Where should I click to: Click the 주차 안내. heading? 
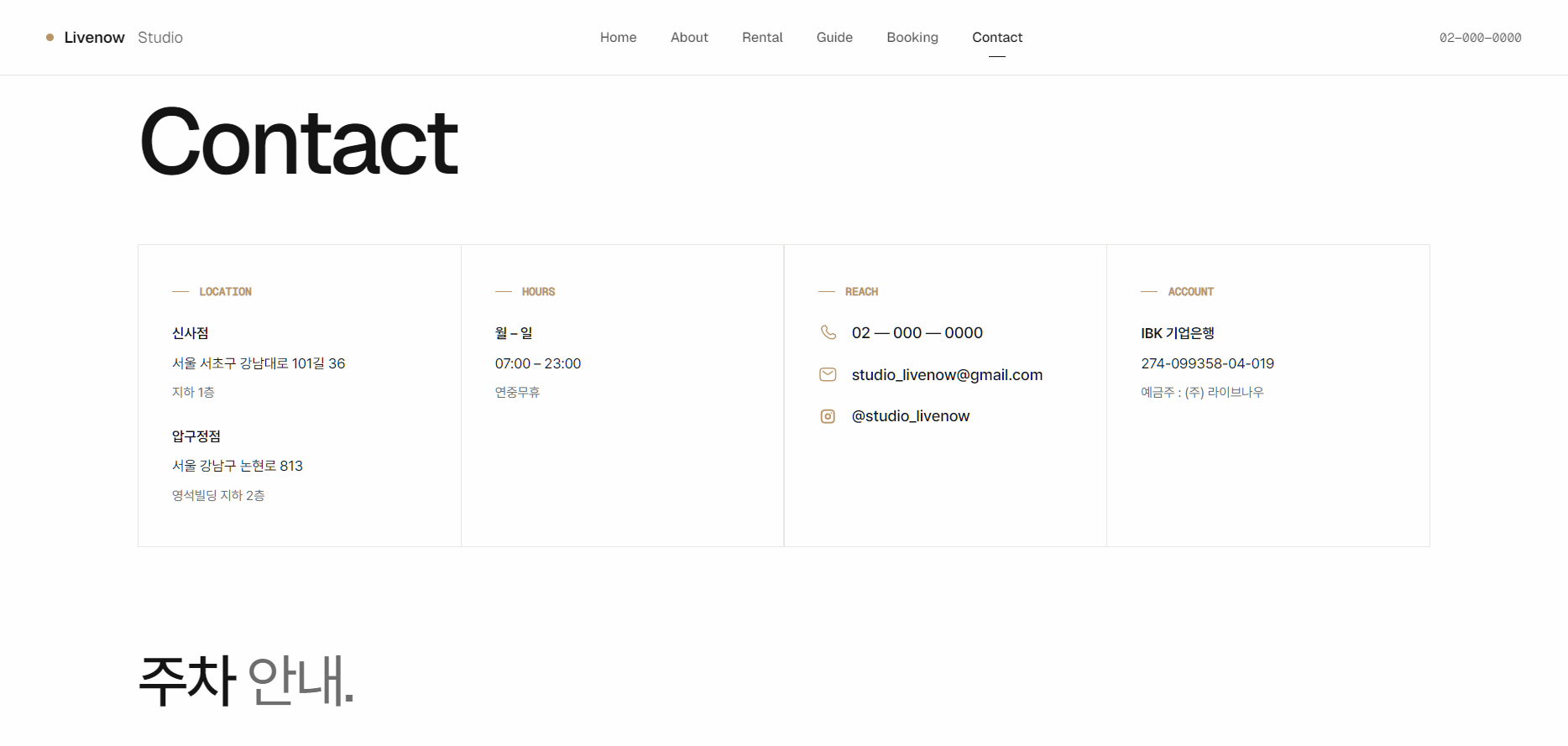tap(247, 681)
